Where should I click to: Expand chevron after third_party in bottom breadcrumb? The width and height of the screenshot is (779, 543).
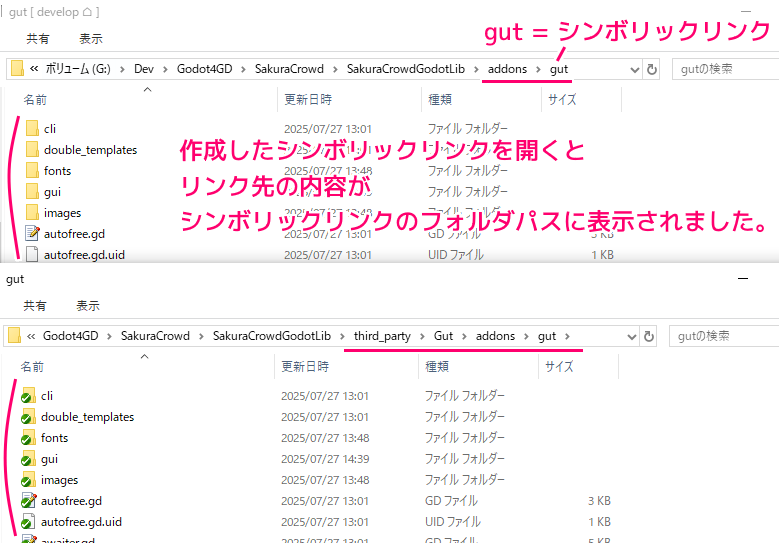point(422,337)
